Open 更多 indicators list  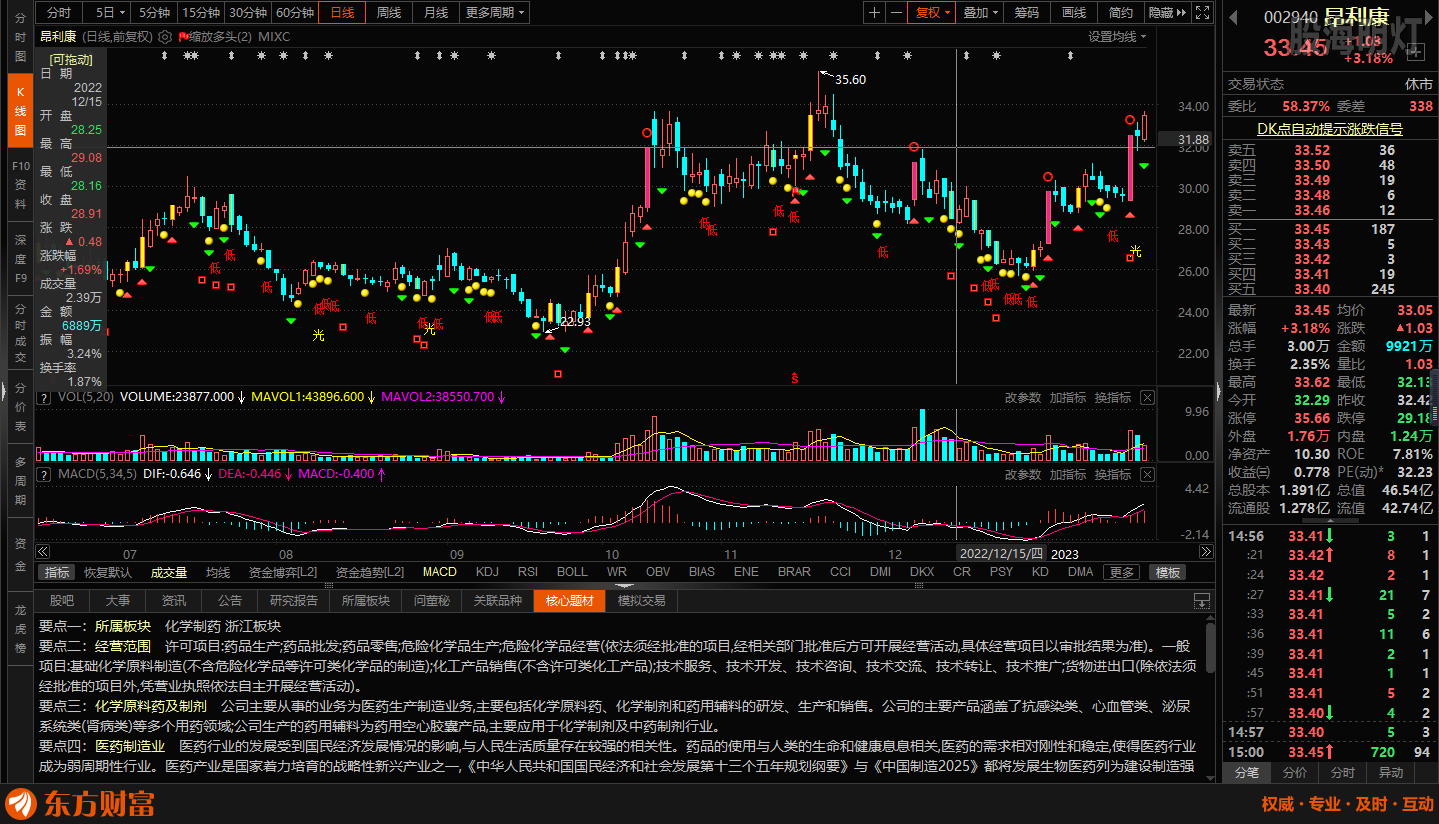coord(1122,573)
